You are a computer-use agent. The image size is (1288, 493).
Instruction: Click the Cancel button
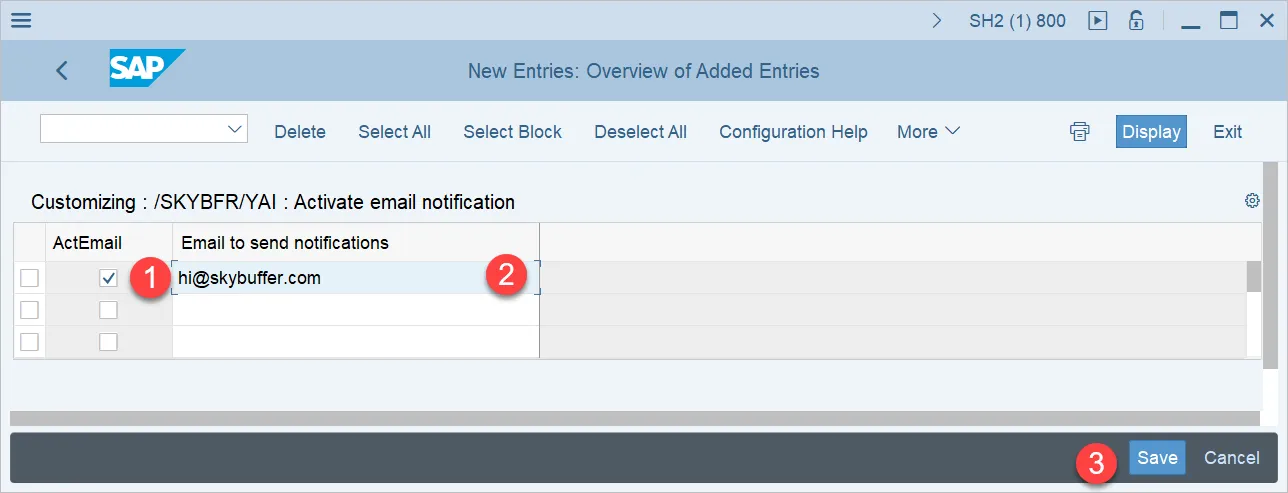(1231, 458)
